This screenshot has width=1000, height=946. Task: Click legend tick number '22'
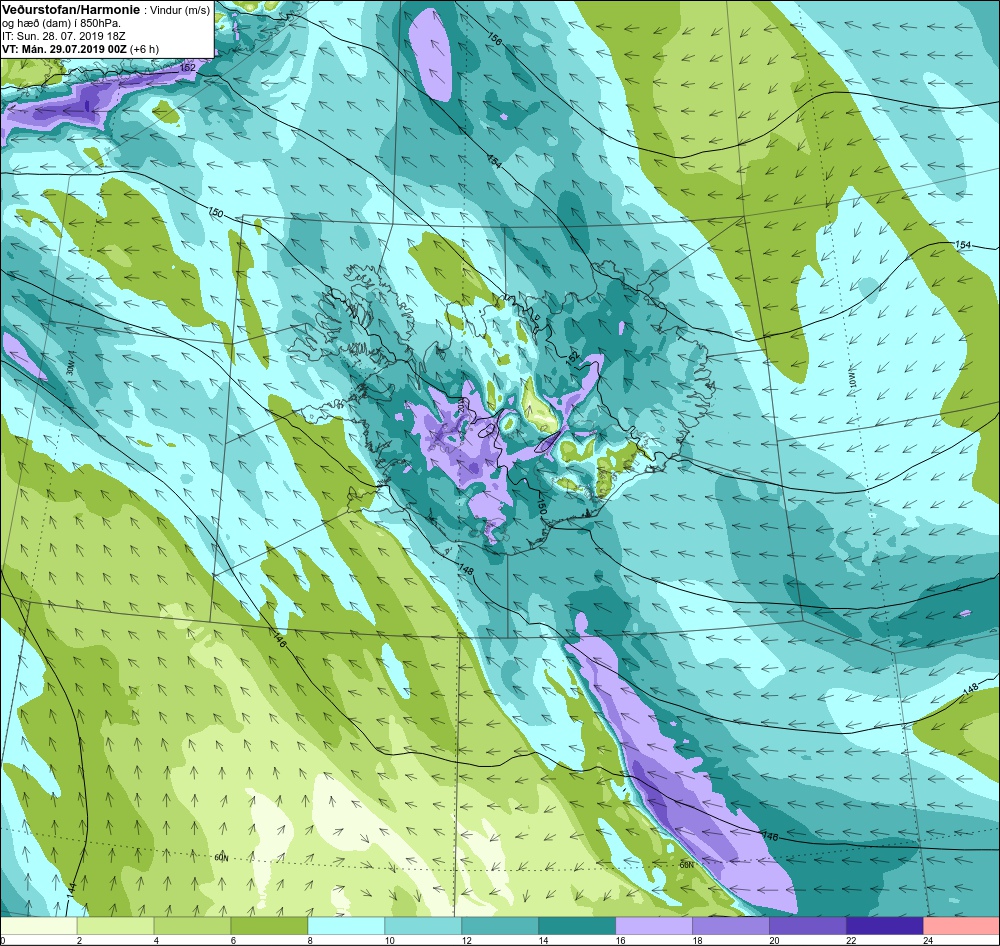pyautogui.click(x=851, y=940)
